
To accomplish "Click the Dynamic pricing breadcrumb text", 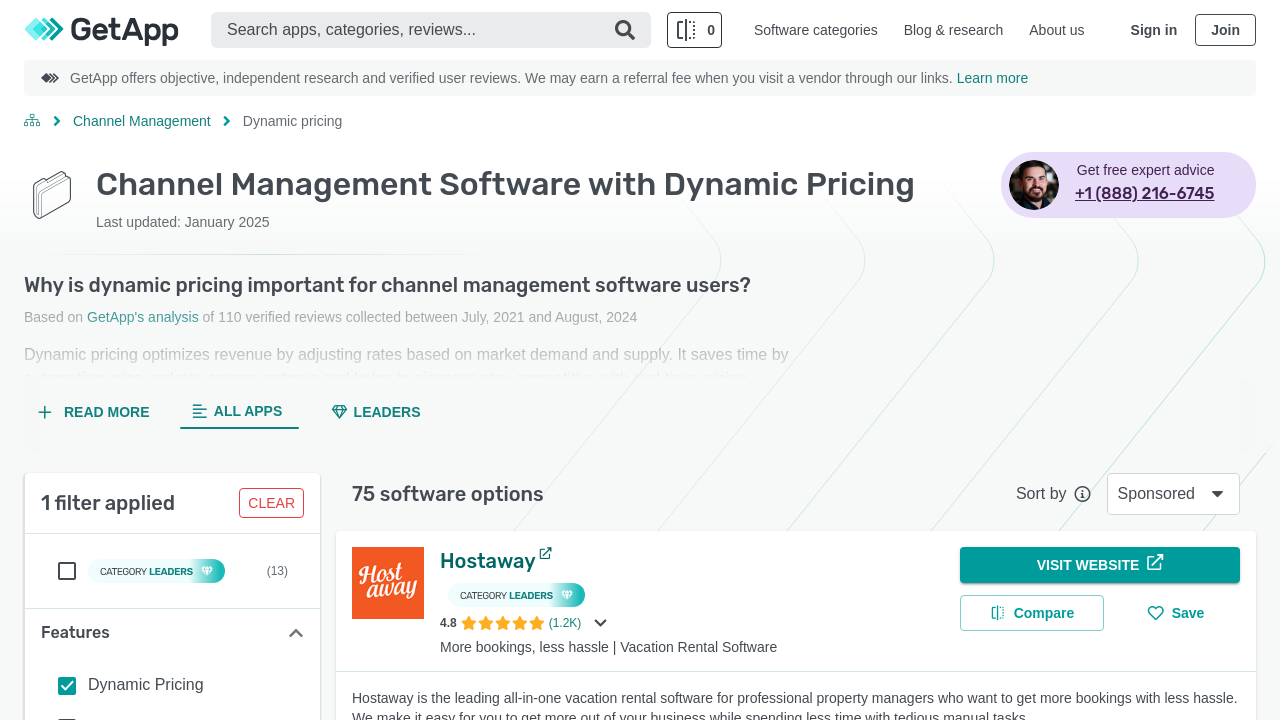I will coord(292,121).
